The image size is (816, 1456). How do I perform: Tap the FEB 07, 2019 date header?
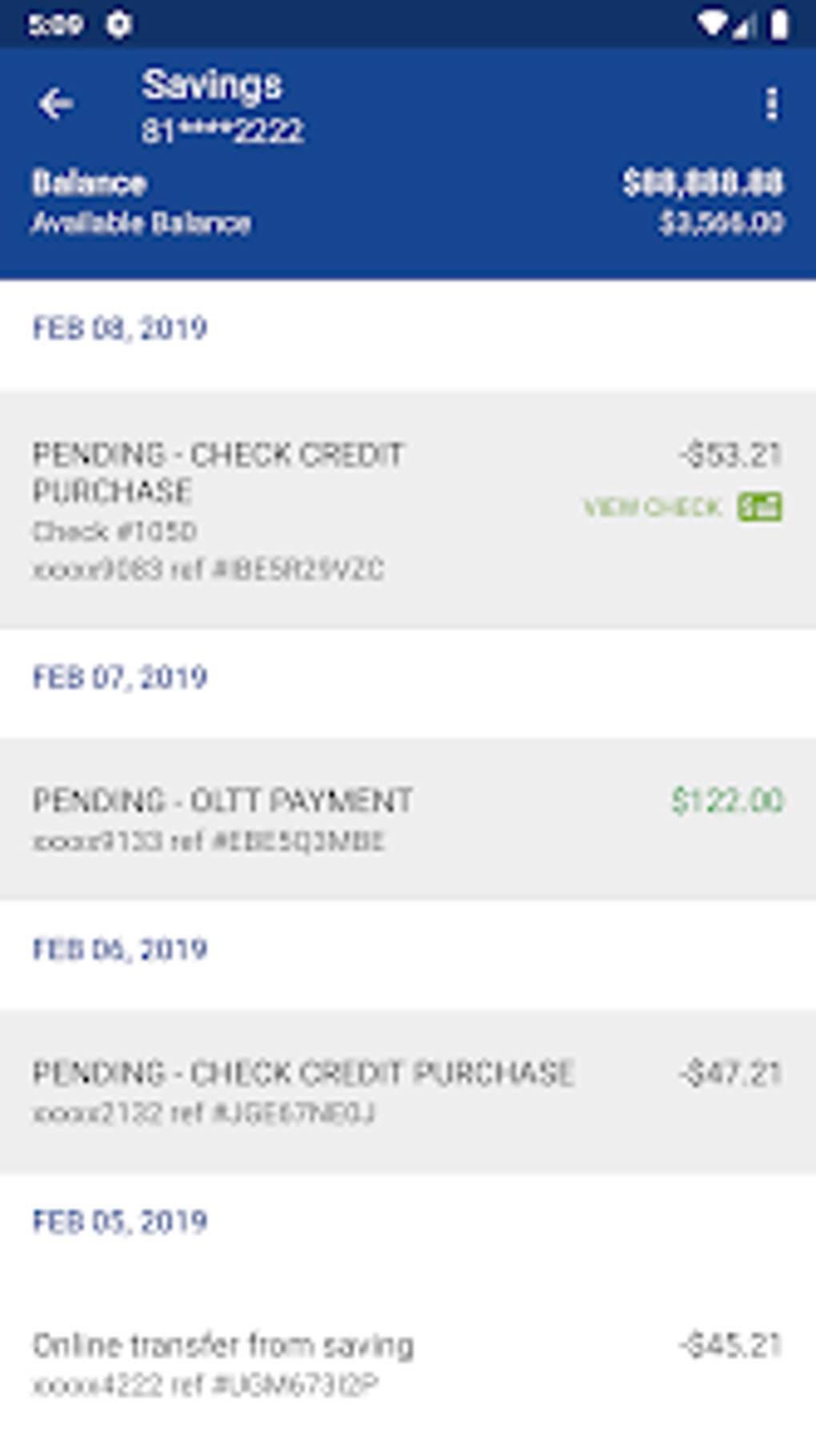point(120,678)
